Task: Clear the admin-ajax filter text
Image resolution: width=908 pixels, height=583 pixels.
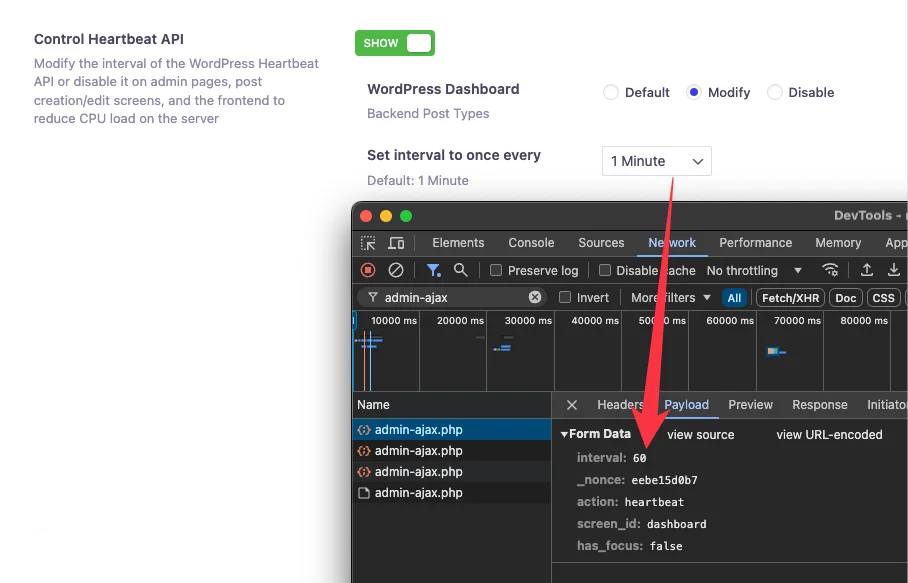Action: pyautogui.click(x=534, y=298)
